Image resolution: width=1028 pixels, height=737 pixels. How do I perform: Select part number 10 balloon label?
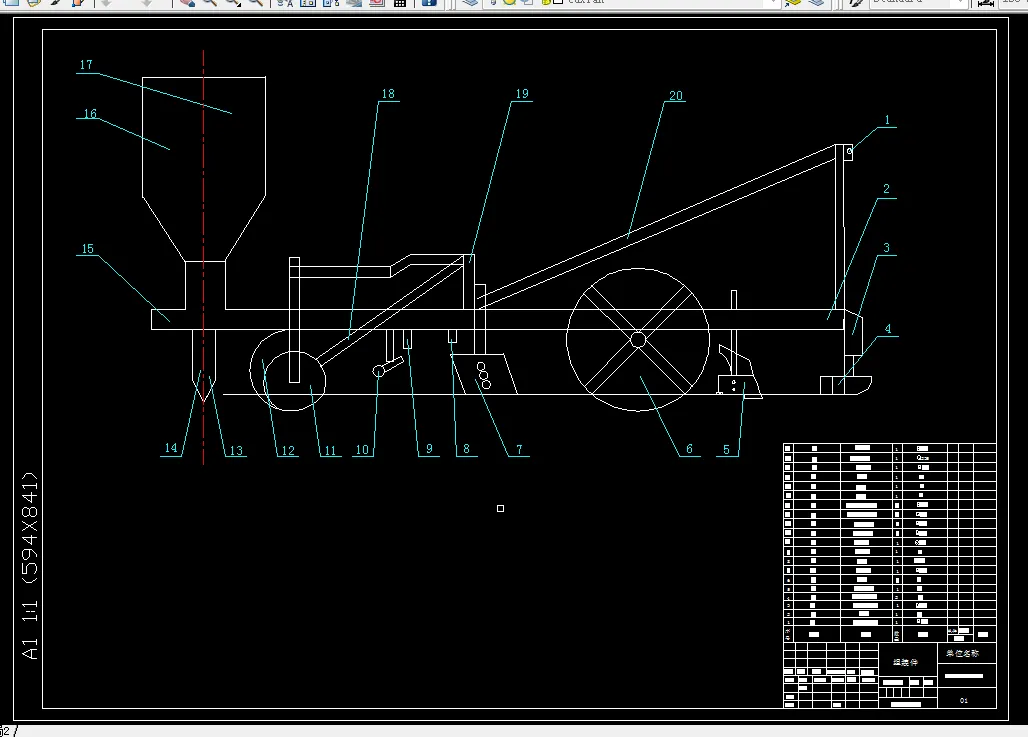362,450
